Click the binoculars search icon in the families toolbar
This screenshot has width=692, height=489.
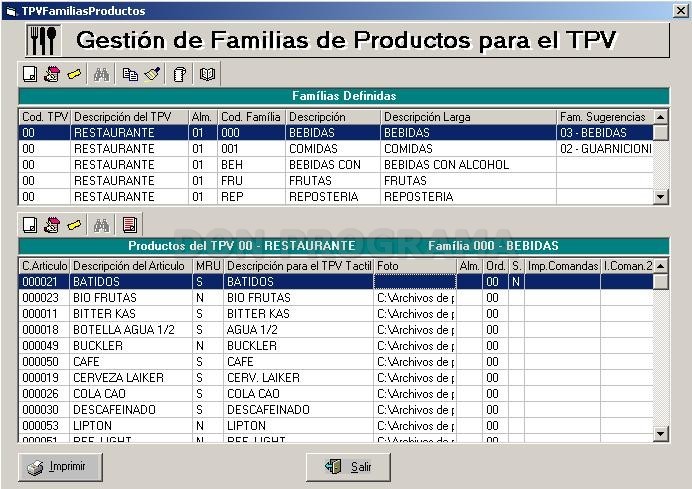[102, 74]
